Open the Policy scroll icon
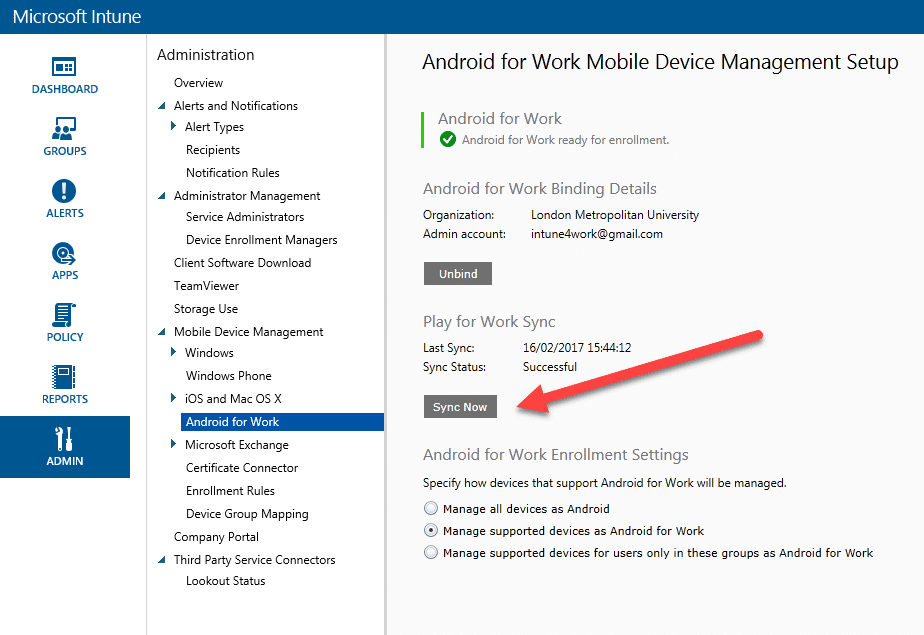The height and width of the screenshot is (635, 924). (64, 315)
